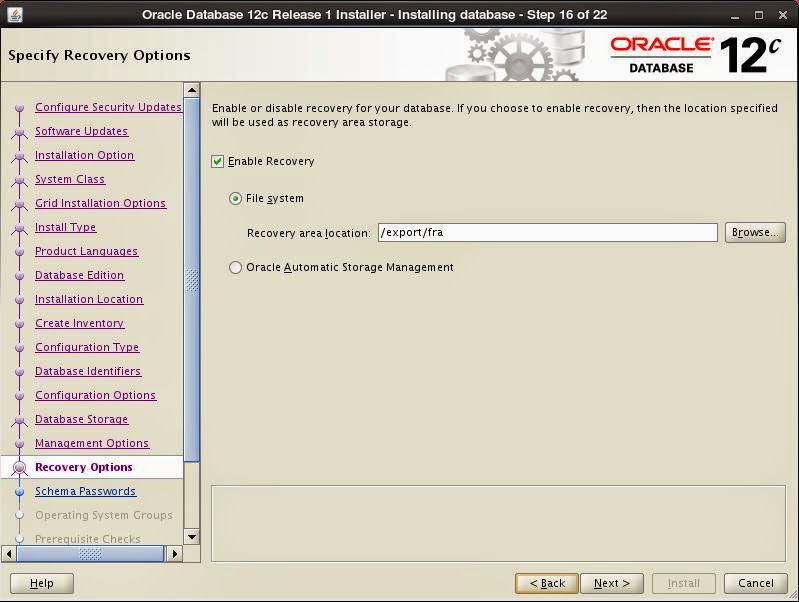Go to Configuration Options step
The height and width of the screenshot is (602, 799).
tap(96, 395)
